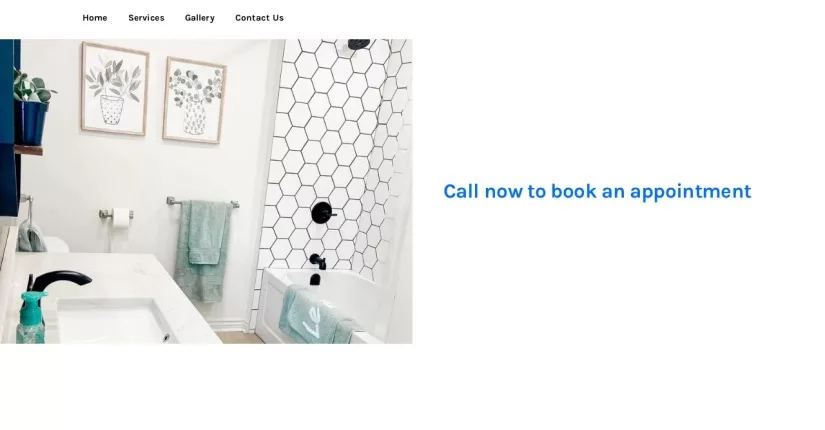
Task: Click the black tub spout above the bathtub
Action: pos(317,261)
